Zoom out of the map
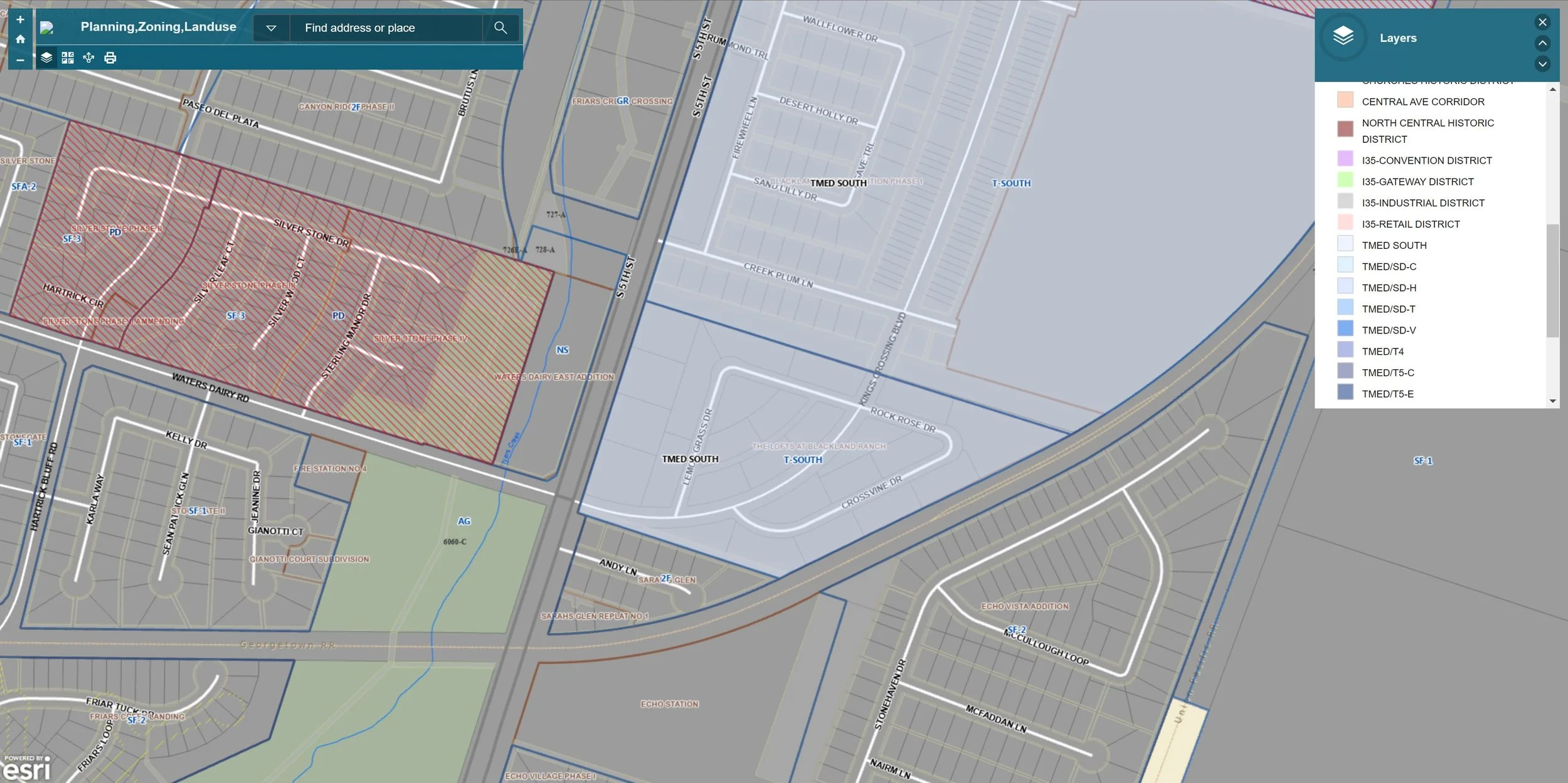 pyautogui.click(x=20, y=60)
